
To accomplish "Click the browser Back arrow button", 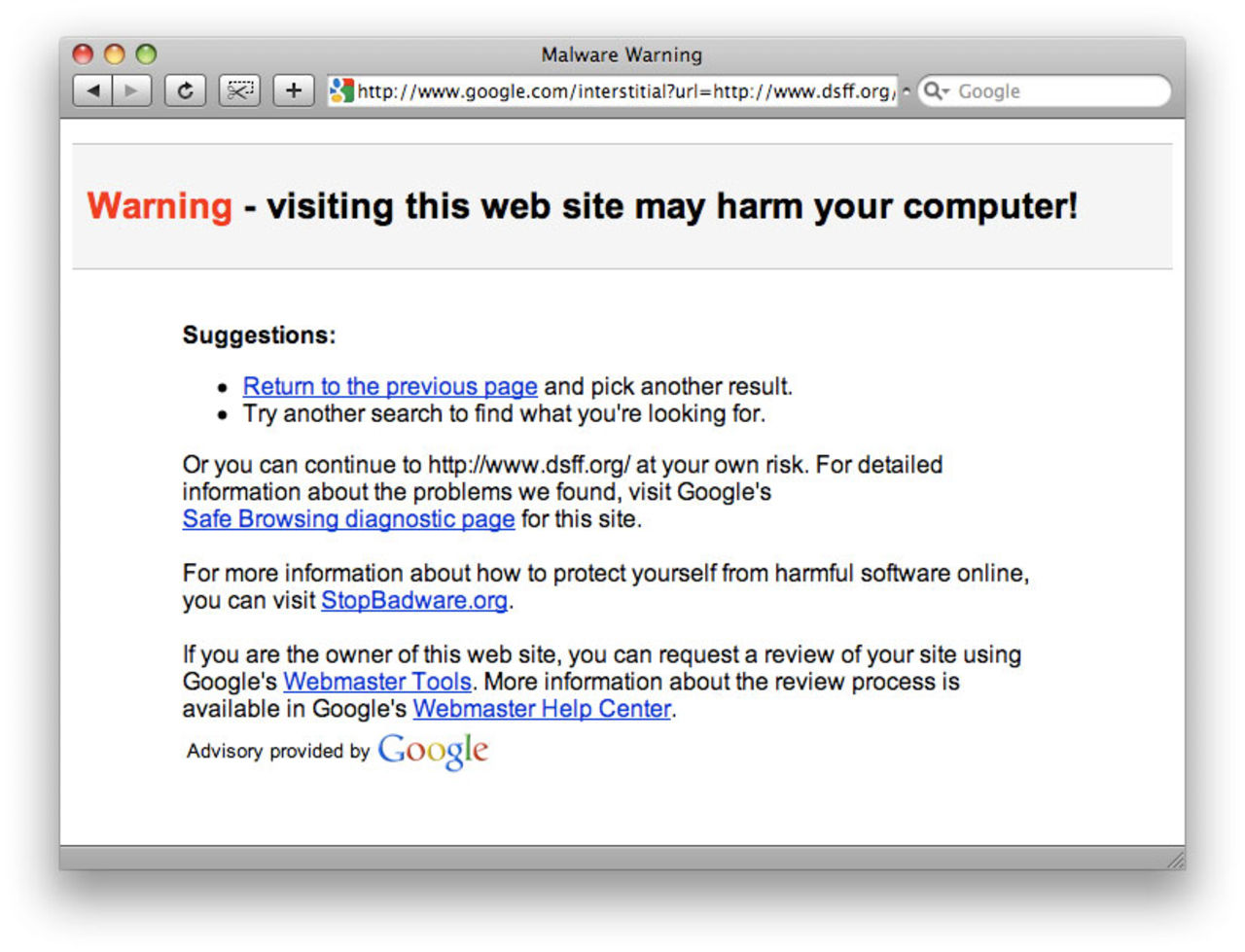I will (92, 90).
